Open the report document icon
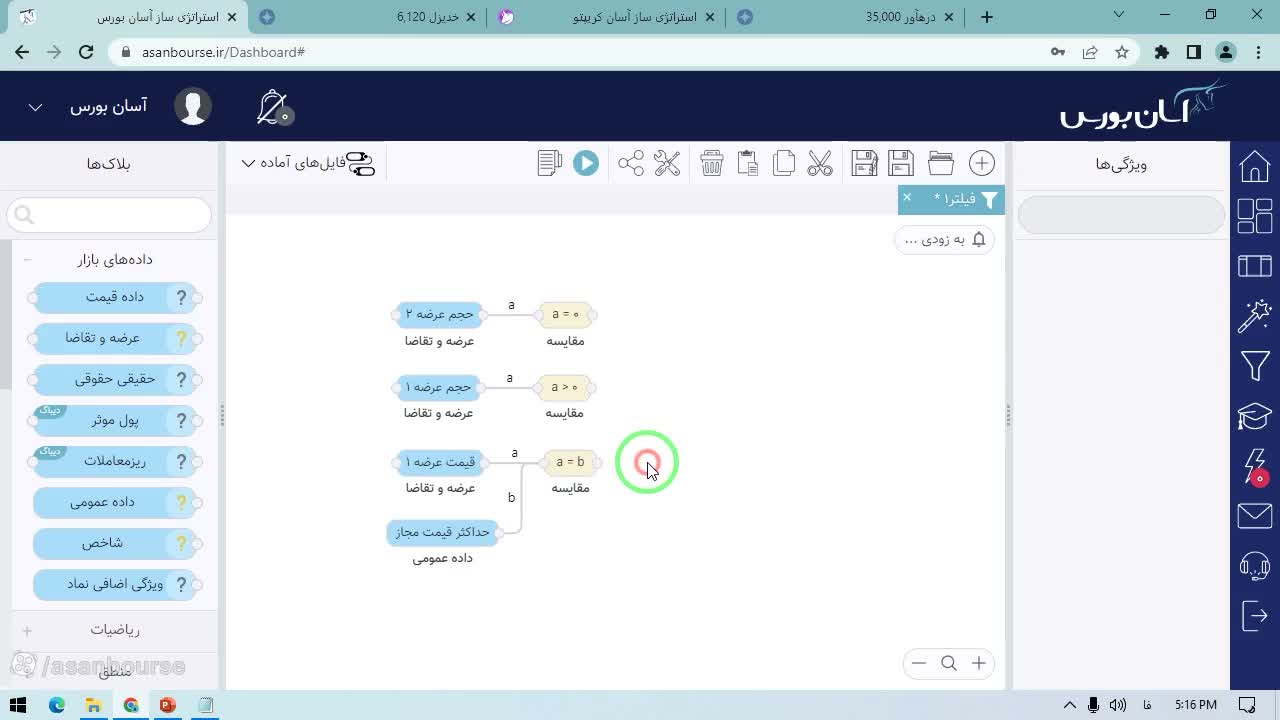The height and width of the screenshot is (720, 1280). [x=550, y=163]
